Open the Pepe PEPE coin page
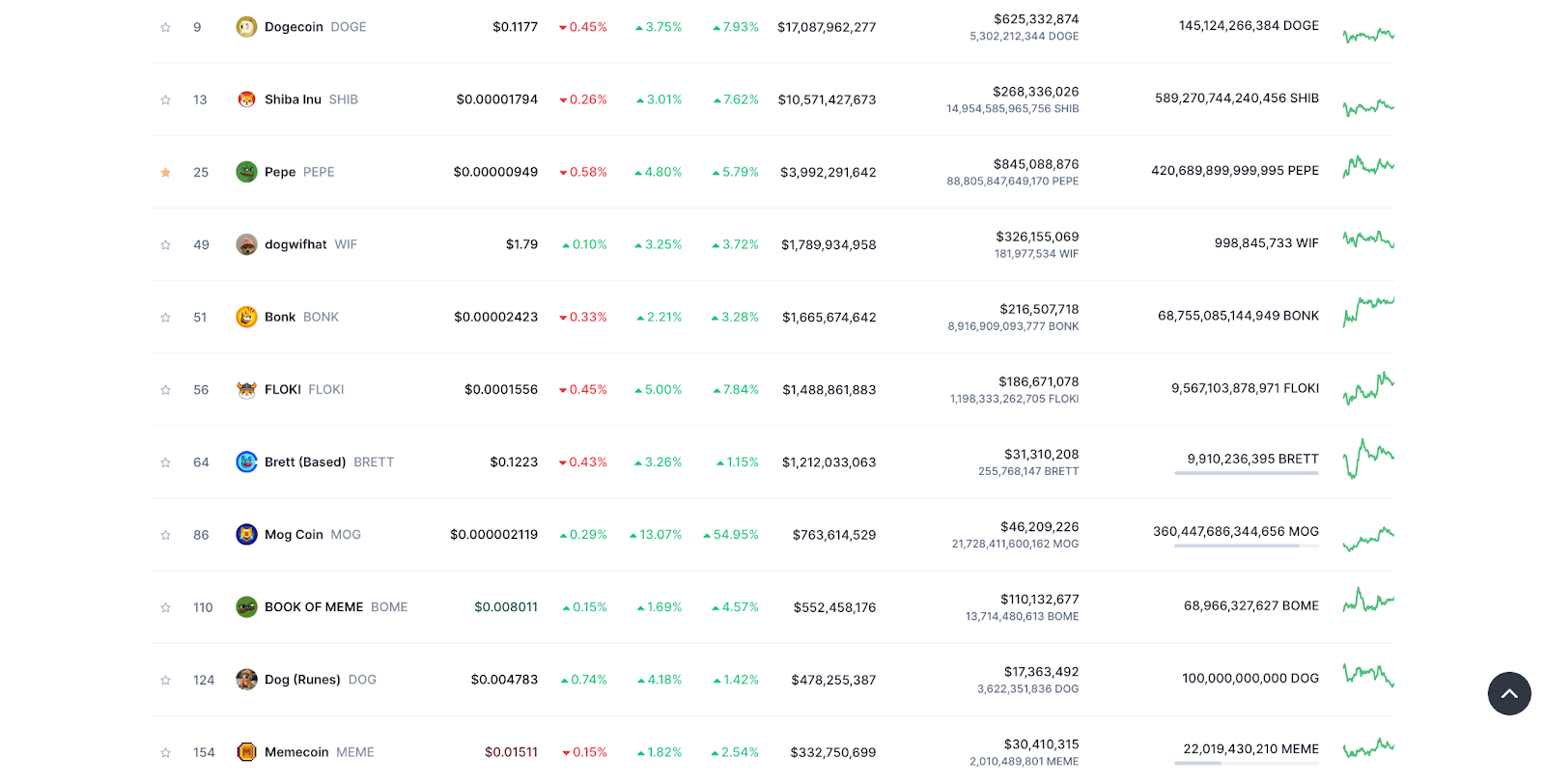The width and height of the screenshot is (1545, 784). [x=299, y=172]
